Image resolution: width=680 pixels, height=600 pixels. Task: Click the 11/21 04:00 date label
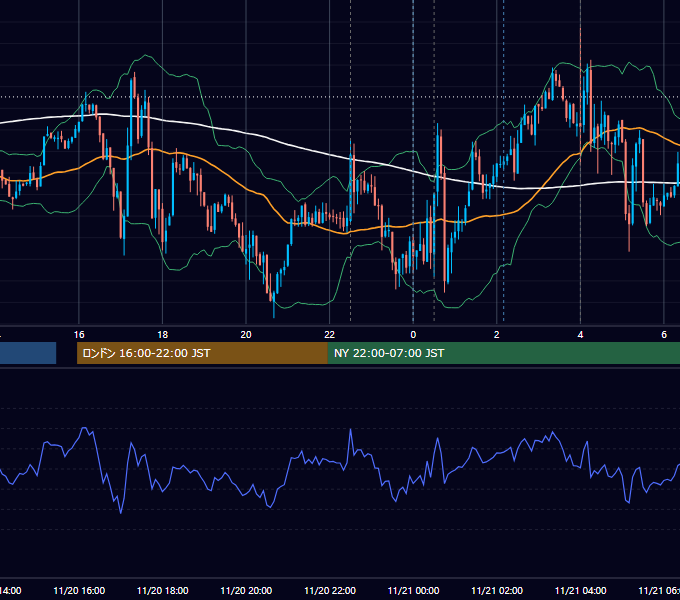pyautogui.click(x=581, y=590)
